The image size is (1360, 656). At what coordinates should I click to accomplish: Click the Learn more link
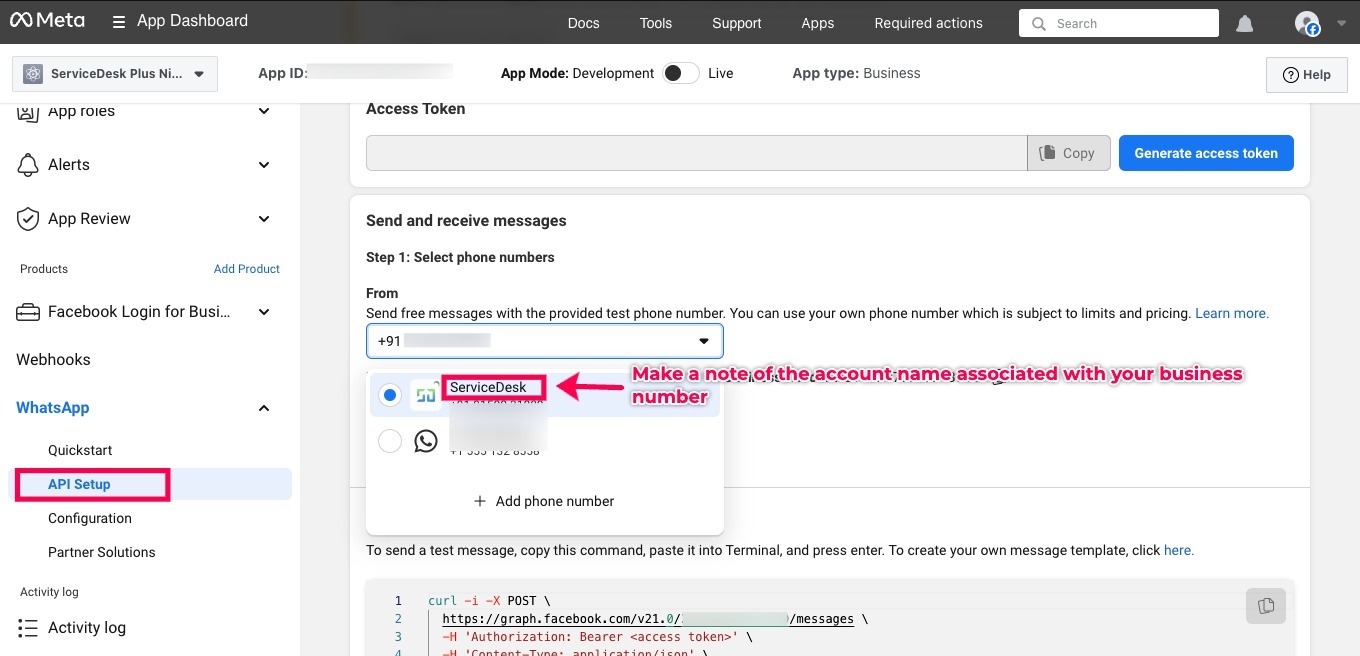(x=1231, y=313)
